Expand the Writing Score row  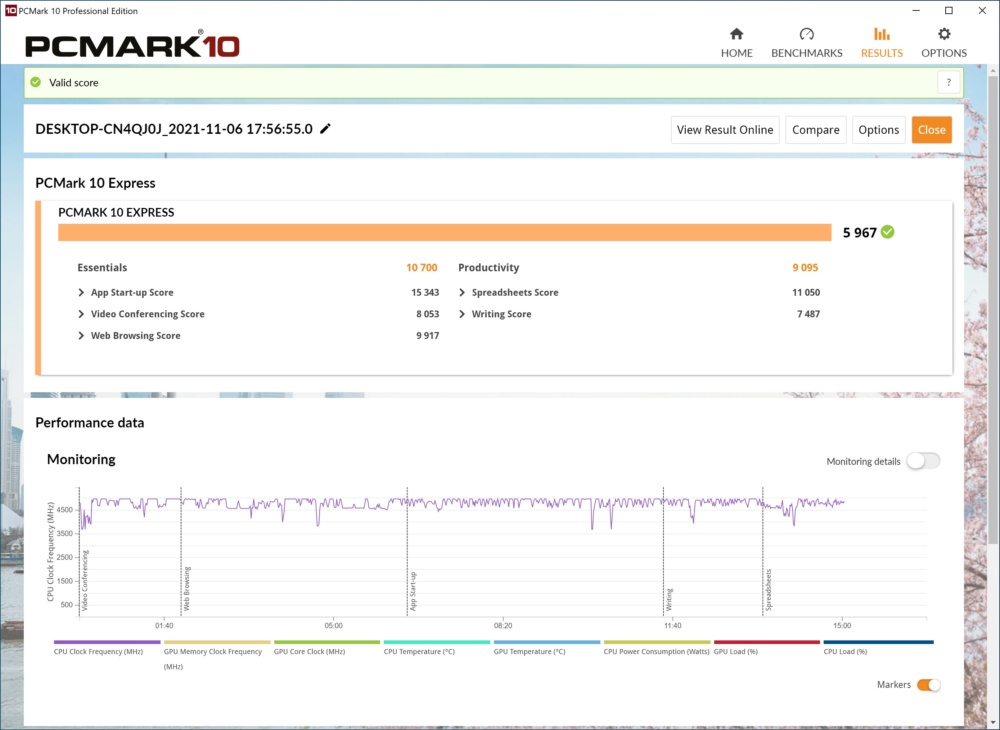tap(462, 314)
